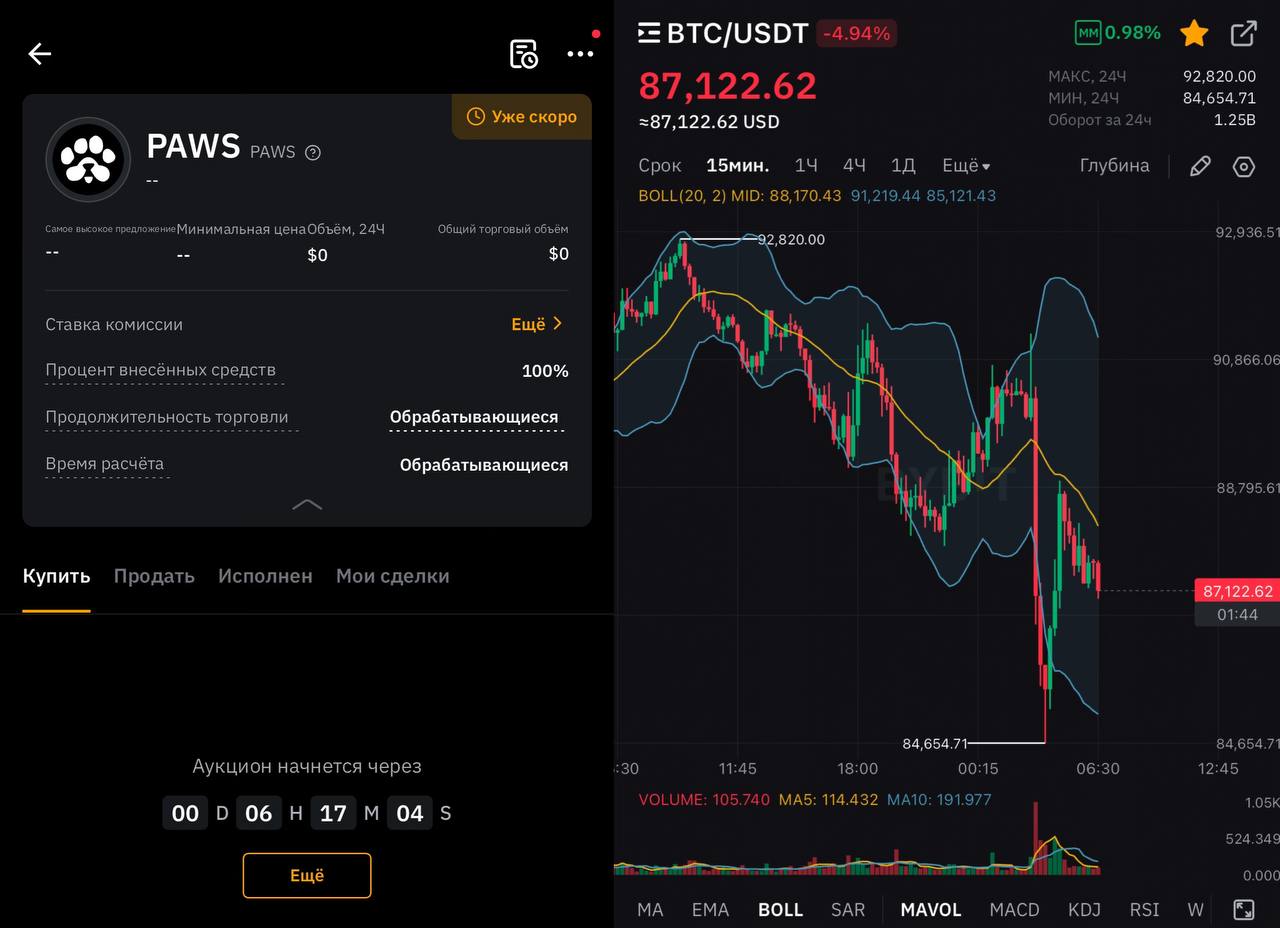Click the 100% deposit percent value
This screenshot has width=1280, height=928.
545,371
